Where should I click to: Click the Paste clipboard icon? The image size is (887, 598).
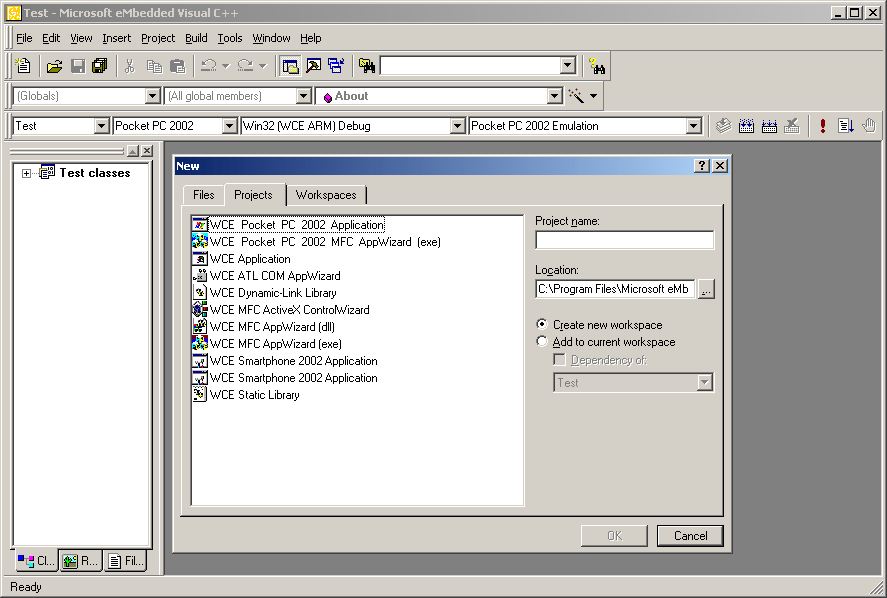point(178,66)
